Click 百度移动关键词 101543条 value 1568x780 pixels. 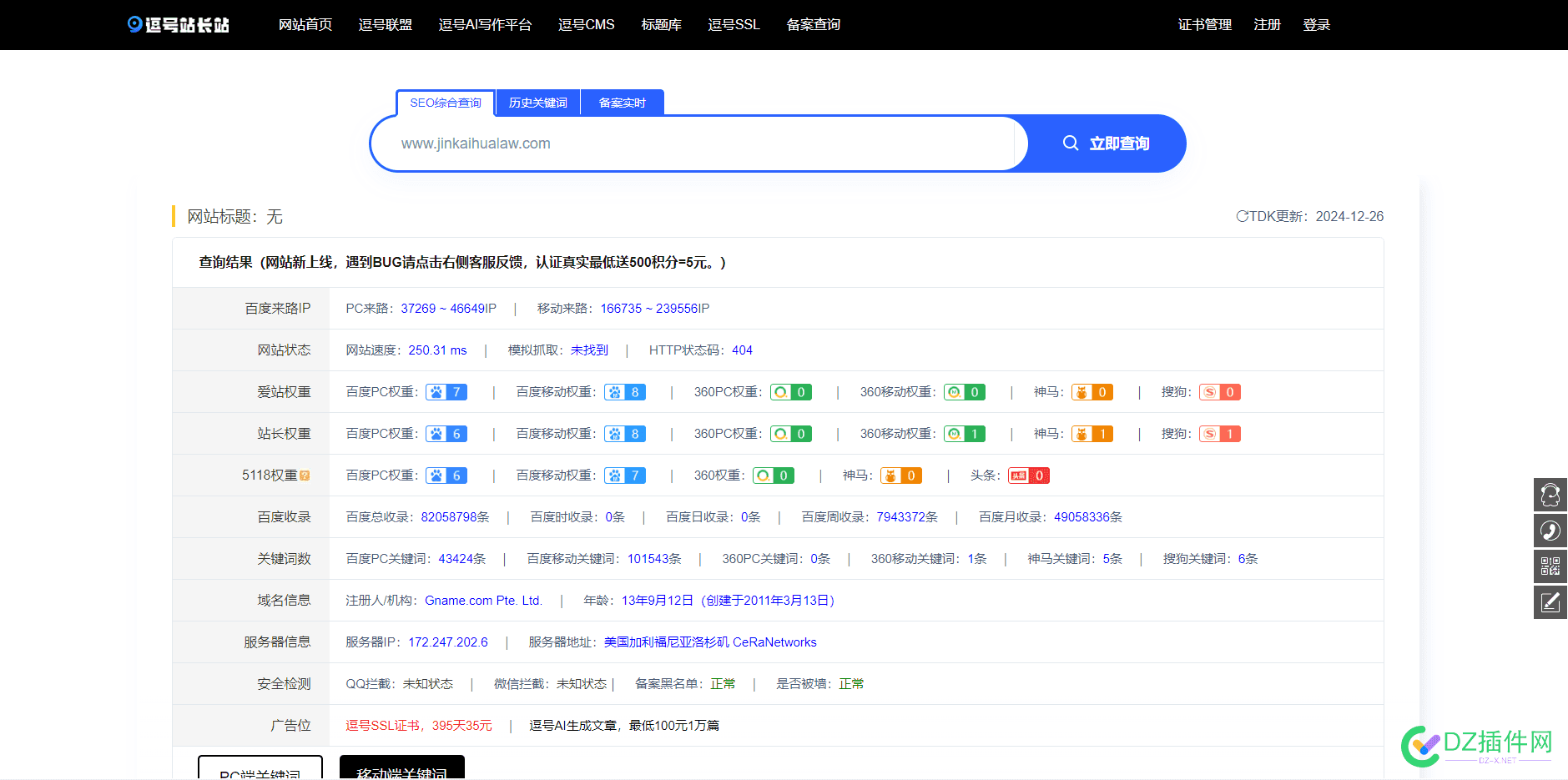point(654,559)
